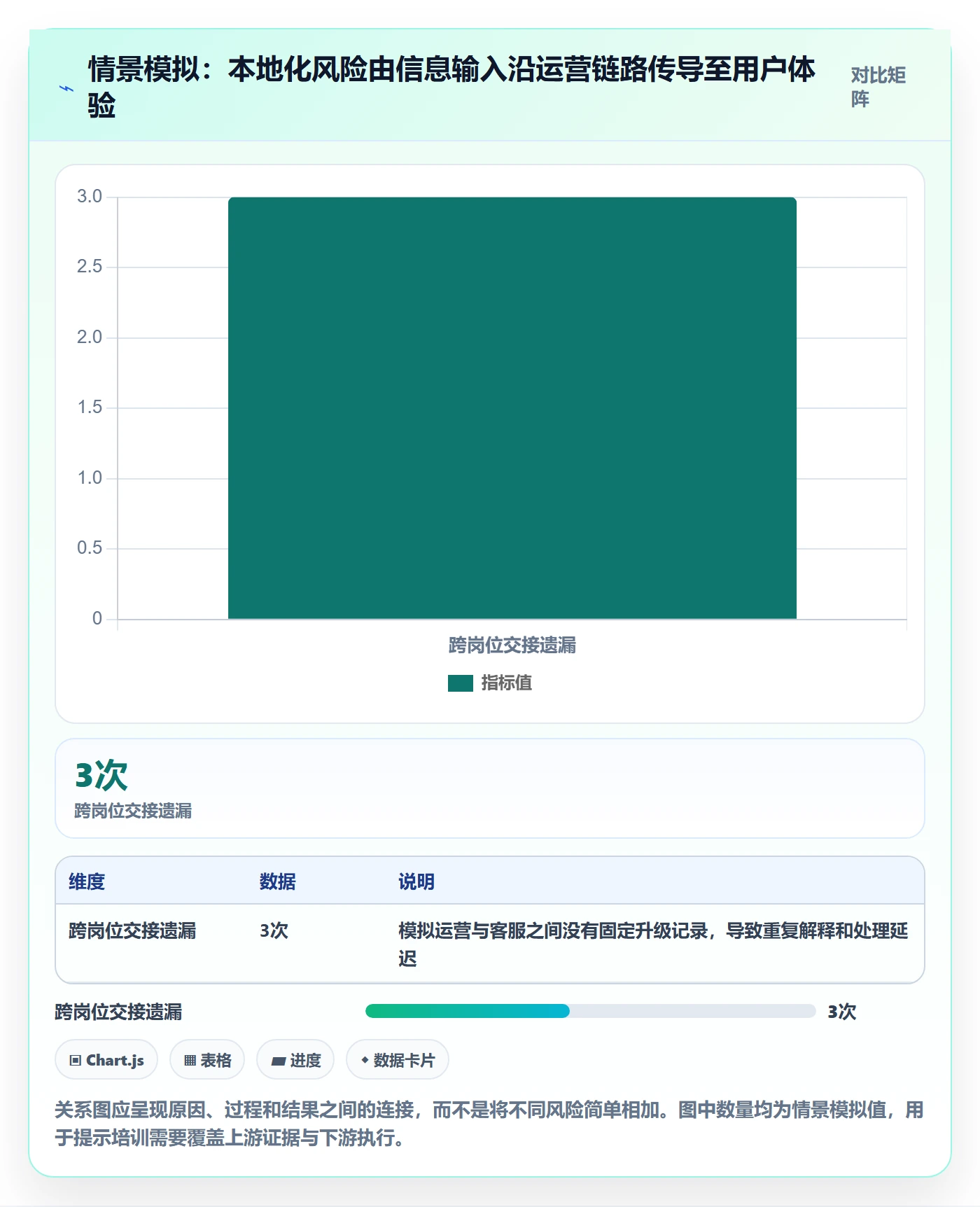Screen dimensions: 980x1207
Task: Click the teal bar for 跨岗位交接遗漏
Action: tap(512, 408)
